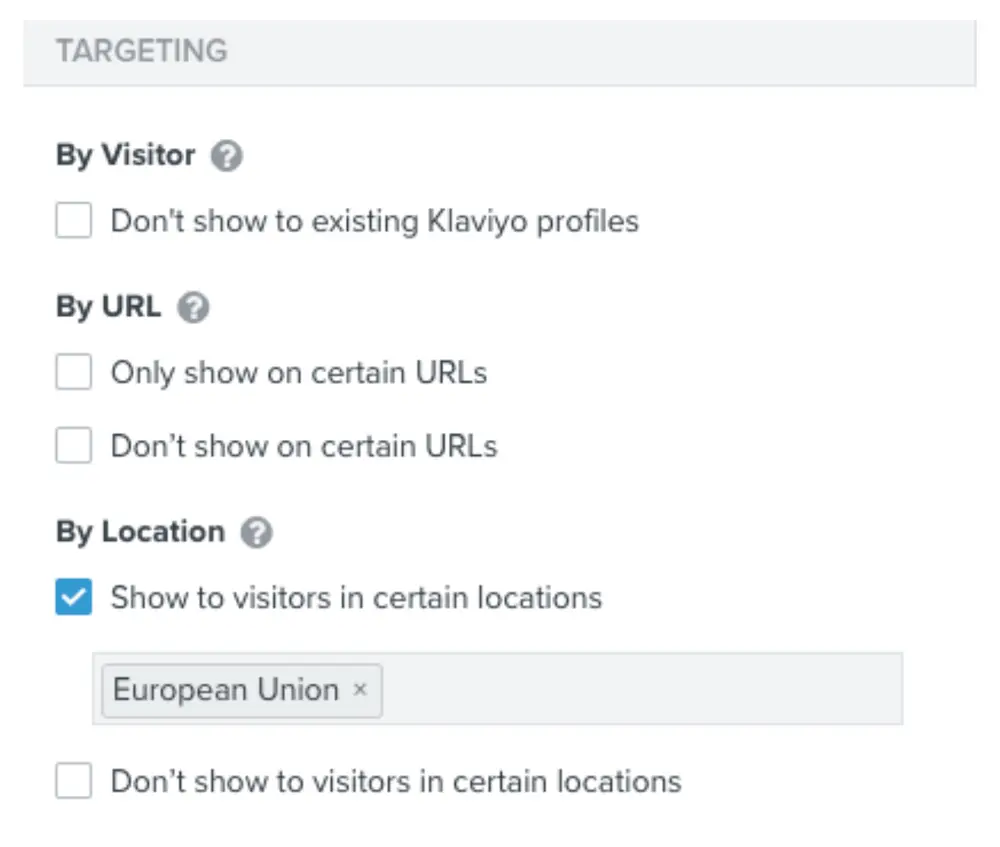Click the "Show to visitors in certain locations" label
The image size is (1000, 847).
356,598
